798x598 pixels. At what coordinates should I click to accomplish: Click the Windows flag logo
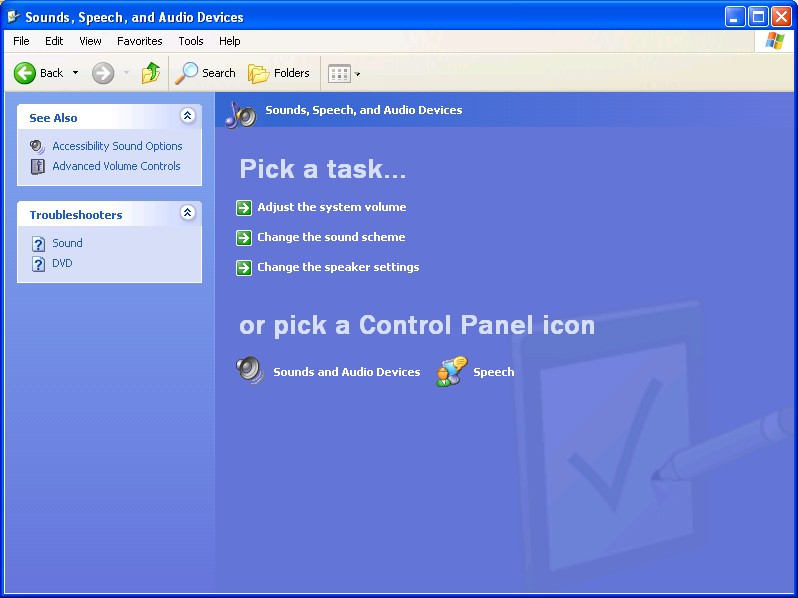pos(775,41)
